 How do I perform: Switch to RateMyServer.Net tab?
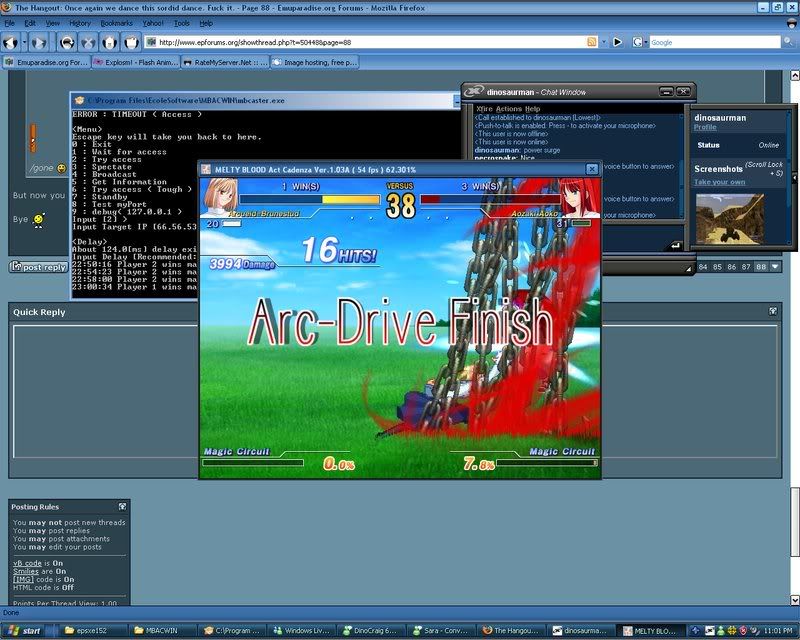225,62
